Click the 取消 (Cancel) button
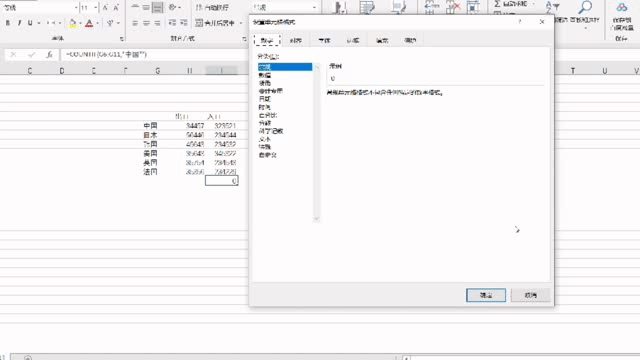This screenshot has width=640, height=360. coord(530,295)
